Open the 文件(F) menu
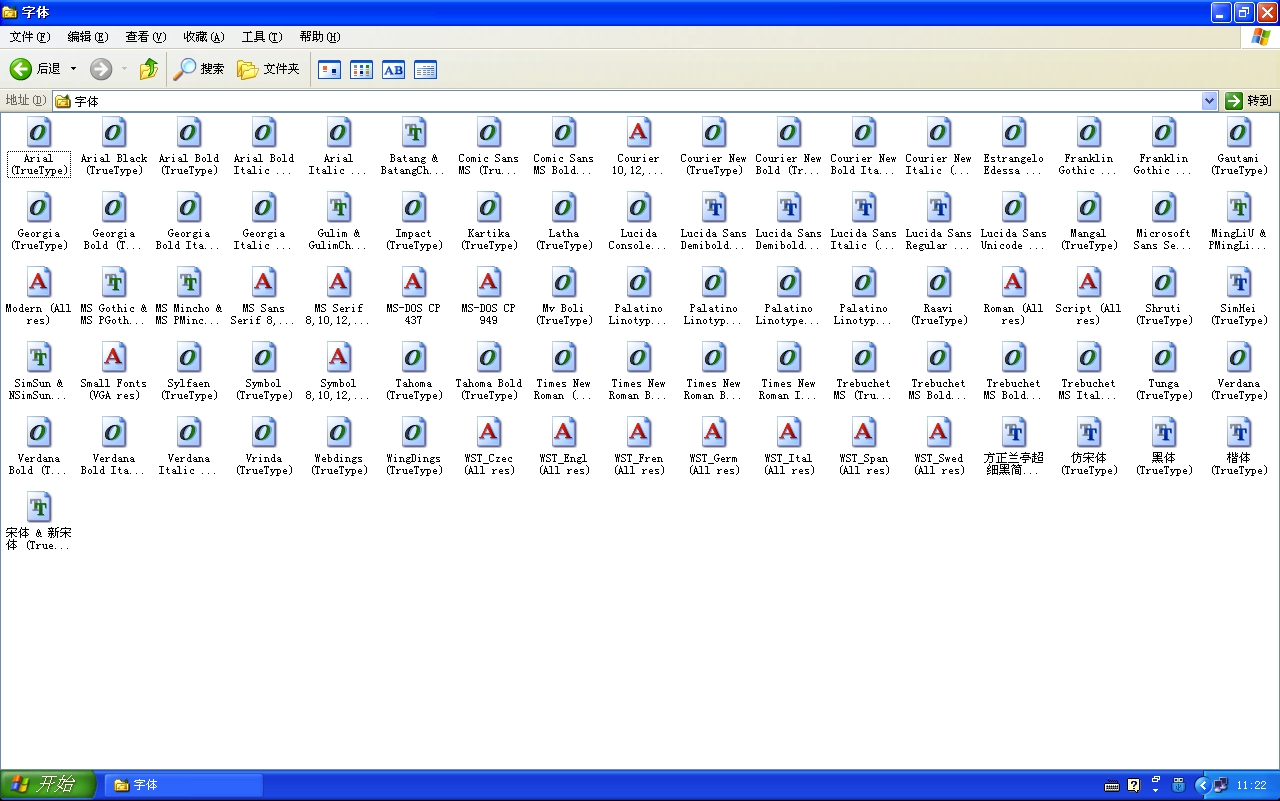This screenshot has width=1280, height=801. (x=30, y=37)
